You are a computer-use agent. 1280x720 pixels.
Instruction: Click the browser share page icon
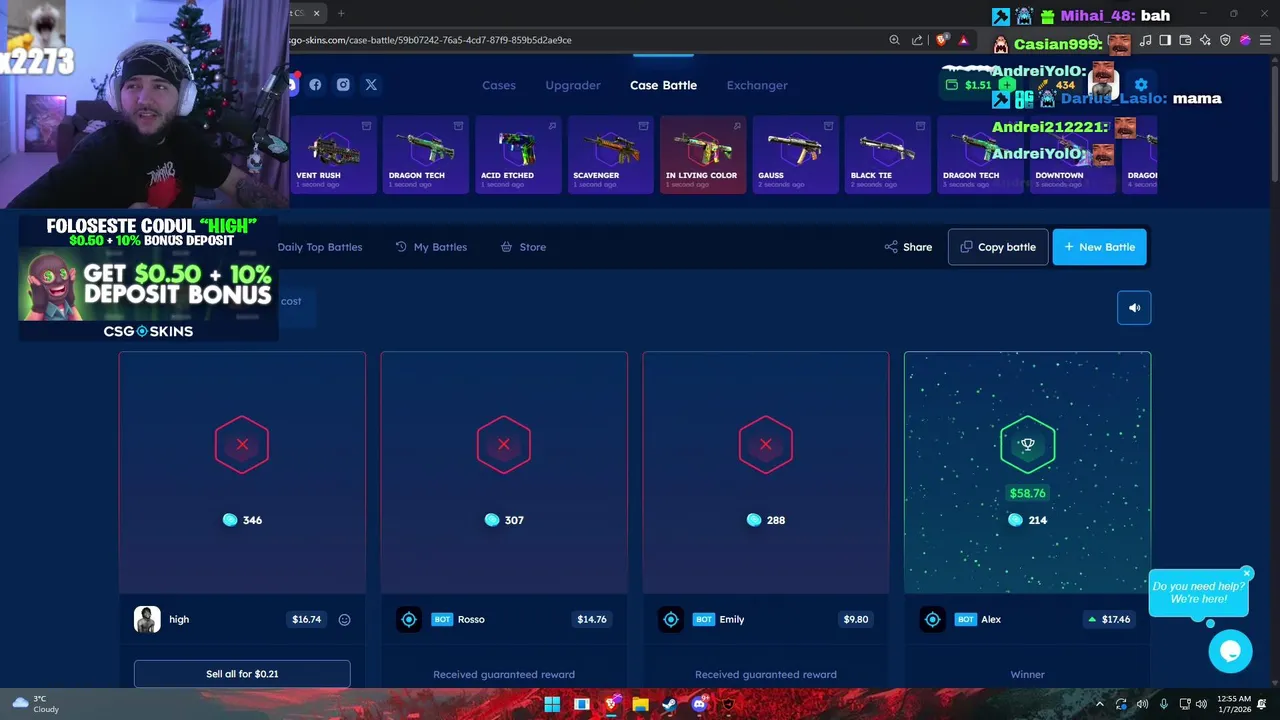pyautogui.click(x=917, y=40)
